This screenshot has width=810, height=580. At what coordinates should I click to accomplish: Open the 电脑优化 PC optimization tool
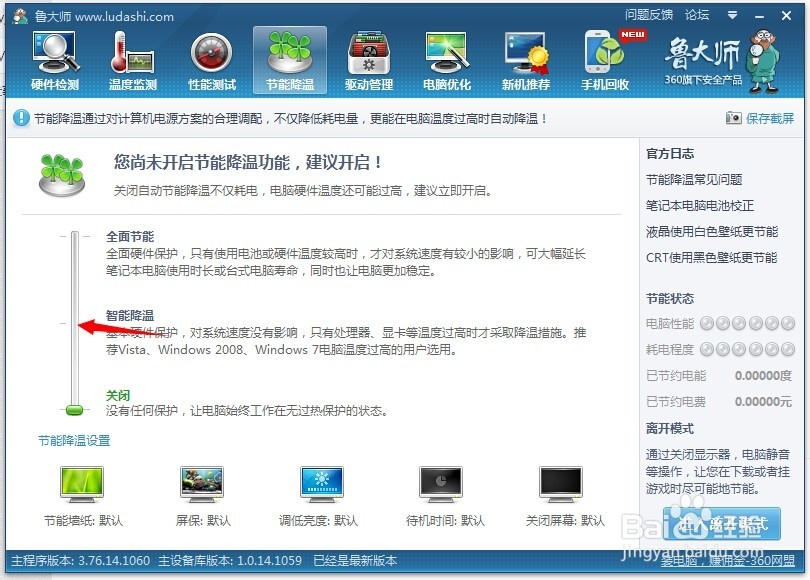click(446, 58)
